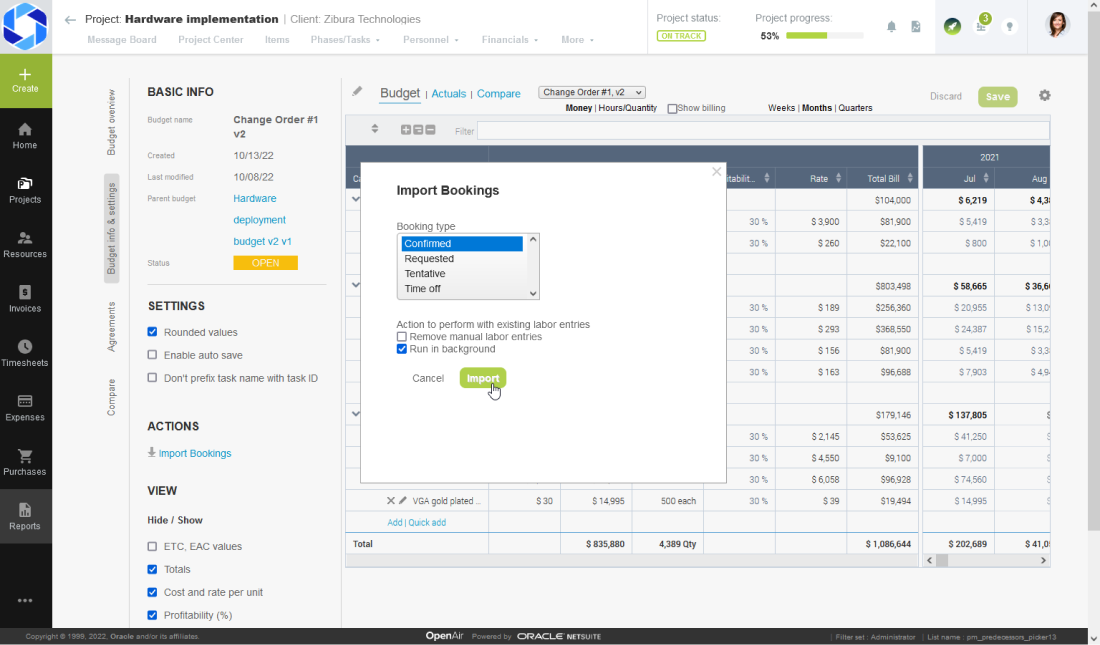
Task: Check Remove manual labor entries
Action: tap(401, 335)
